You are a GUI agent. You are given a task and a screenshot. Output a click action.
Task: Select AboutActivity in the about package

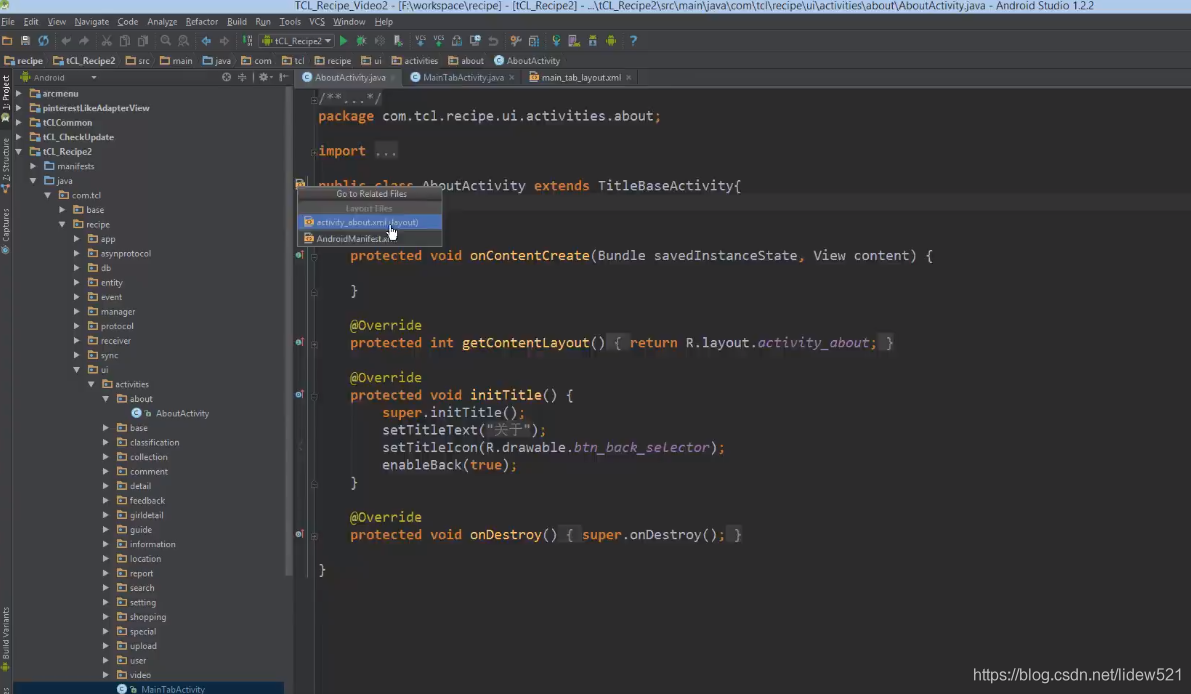tap(183, 413)
